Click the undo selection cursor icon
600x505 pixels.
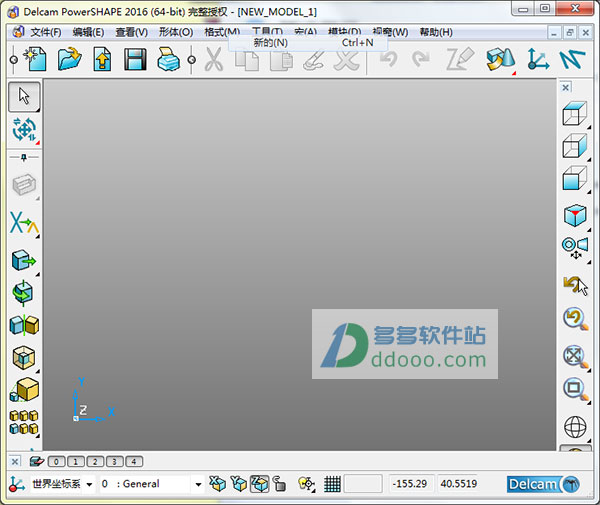pos(575,285)
